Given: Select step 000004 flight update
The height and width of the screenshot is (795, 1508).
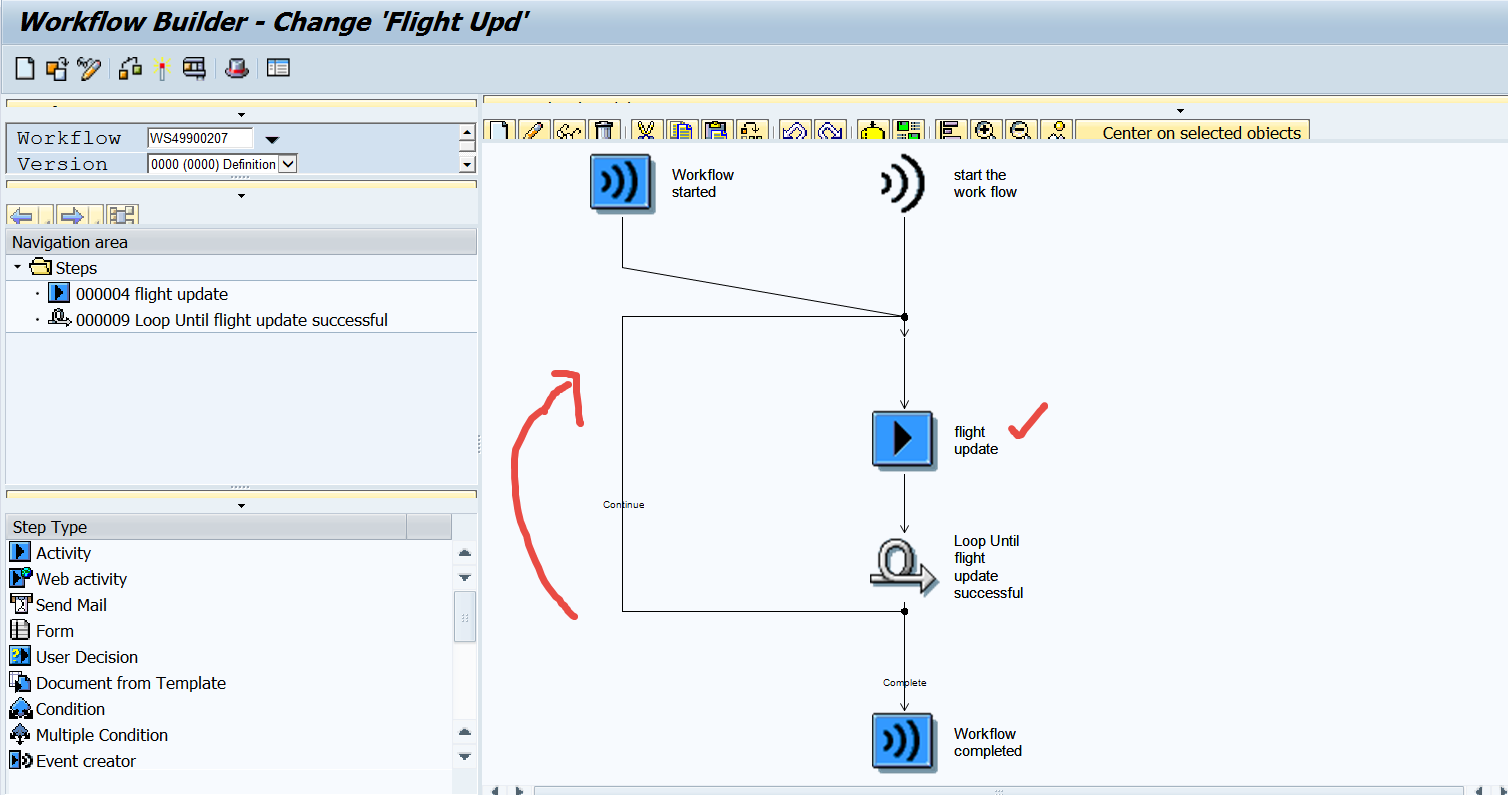Looking at the screenshot, I should 151,294.
